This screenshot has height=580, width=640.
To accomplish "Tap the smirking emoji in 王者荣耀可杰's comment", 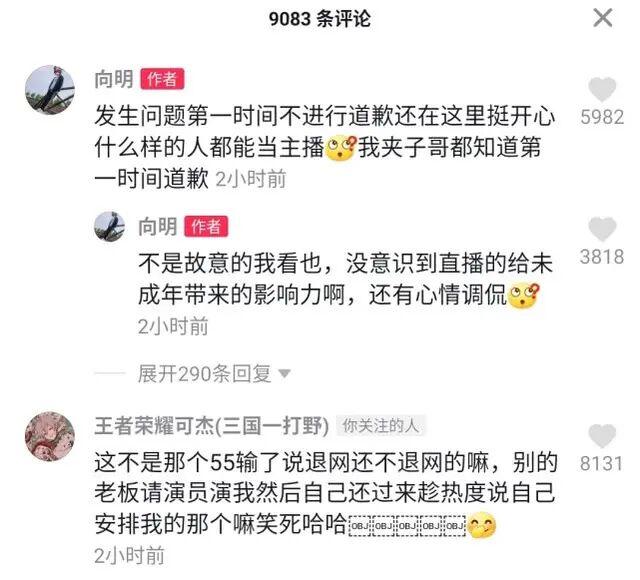I will [482, 525].
